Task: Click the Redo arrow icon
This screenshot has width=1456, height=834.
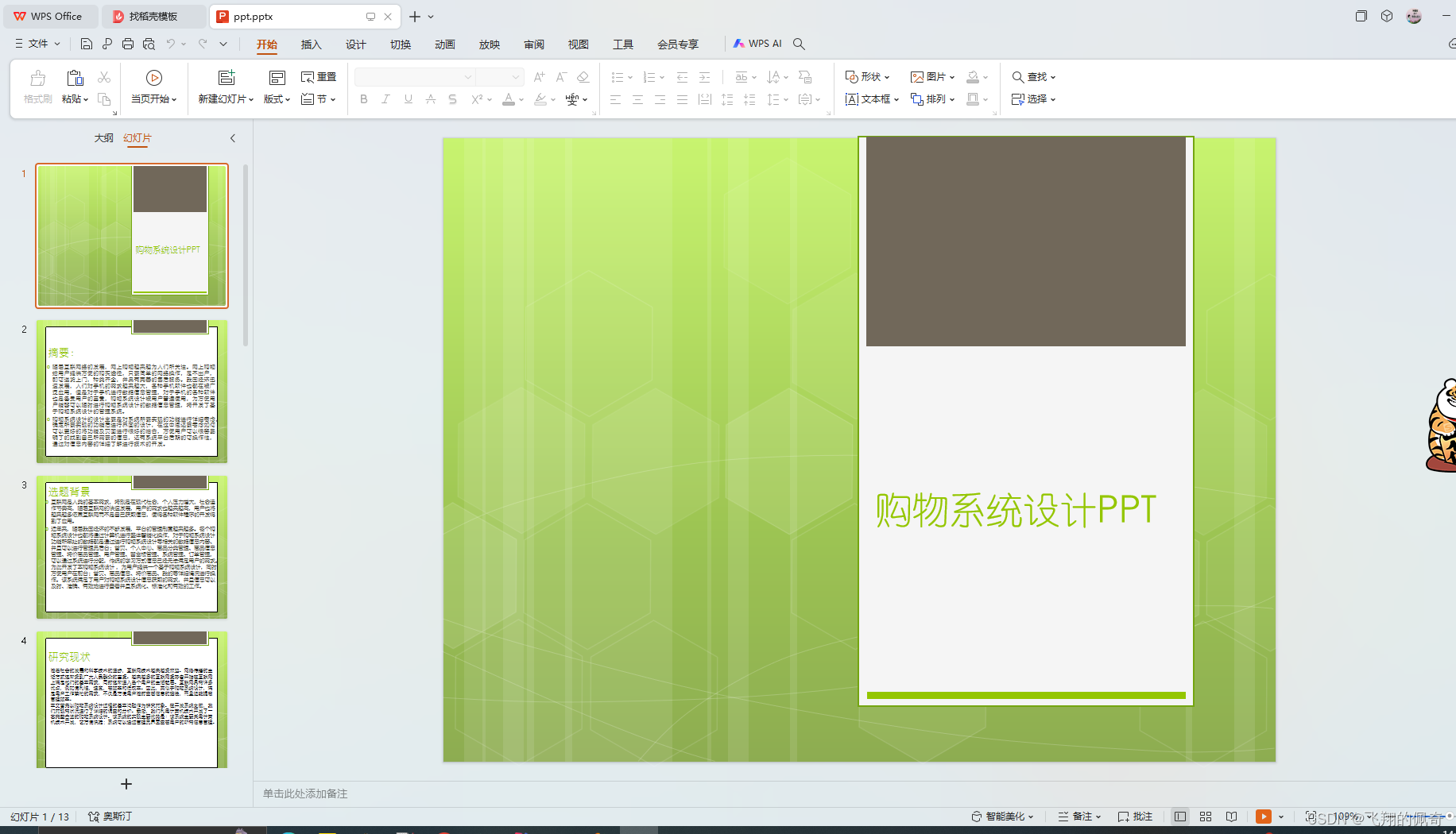Action: point(203,44)
